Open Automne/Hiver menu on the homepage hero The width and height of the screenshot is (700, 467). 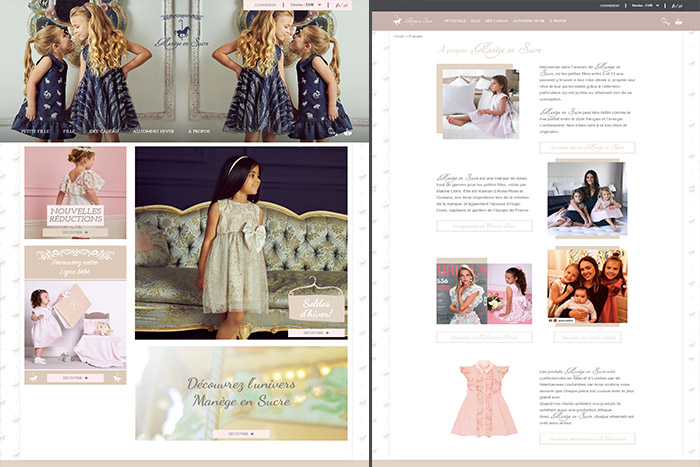(153, 131)
